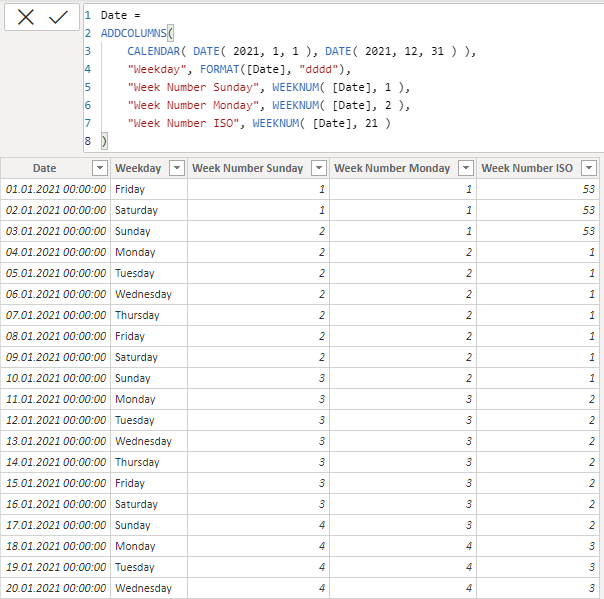Click first DATE function on line 3

click(206, 51)
